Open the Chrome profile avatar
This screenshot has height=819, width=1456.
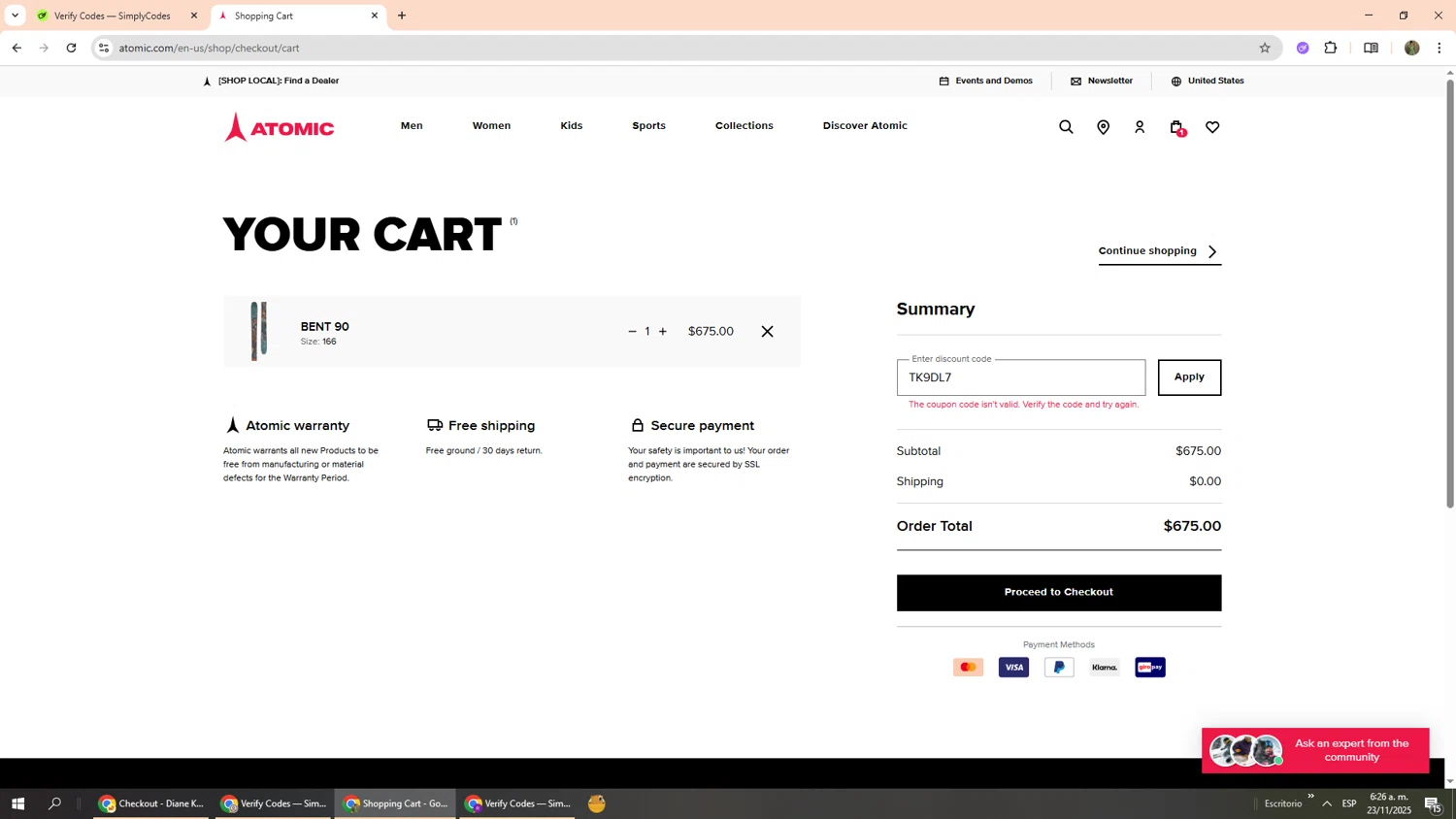(x=1411, y=48)
